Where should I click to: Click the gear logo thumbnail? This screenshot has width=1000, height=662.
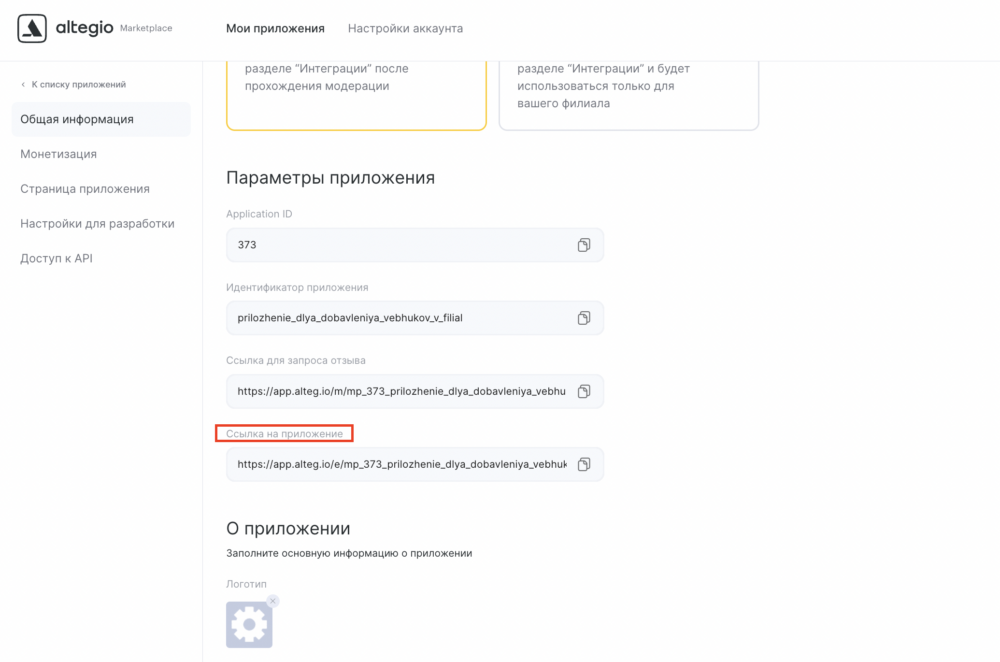click(x=249, y=624)
